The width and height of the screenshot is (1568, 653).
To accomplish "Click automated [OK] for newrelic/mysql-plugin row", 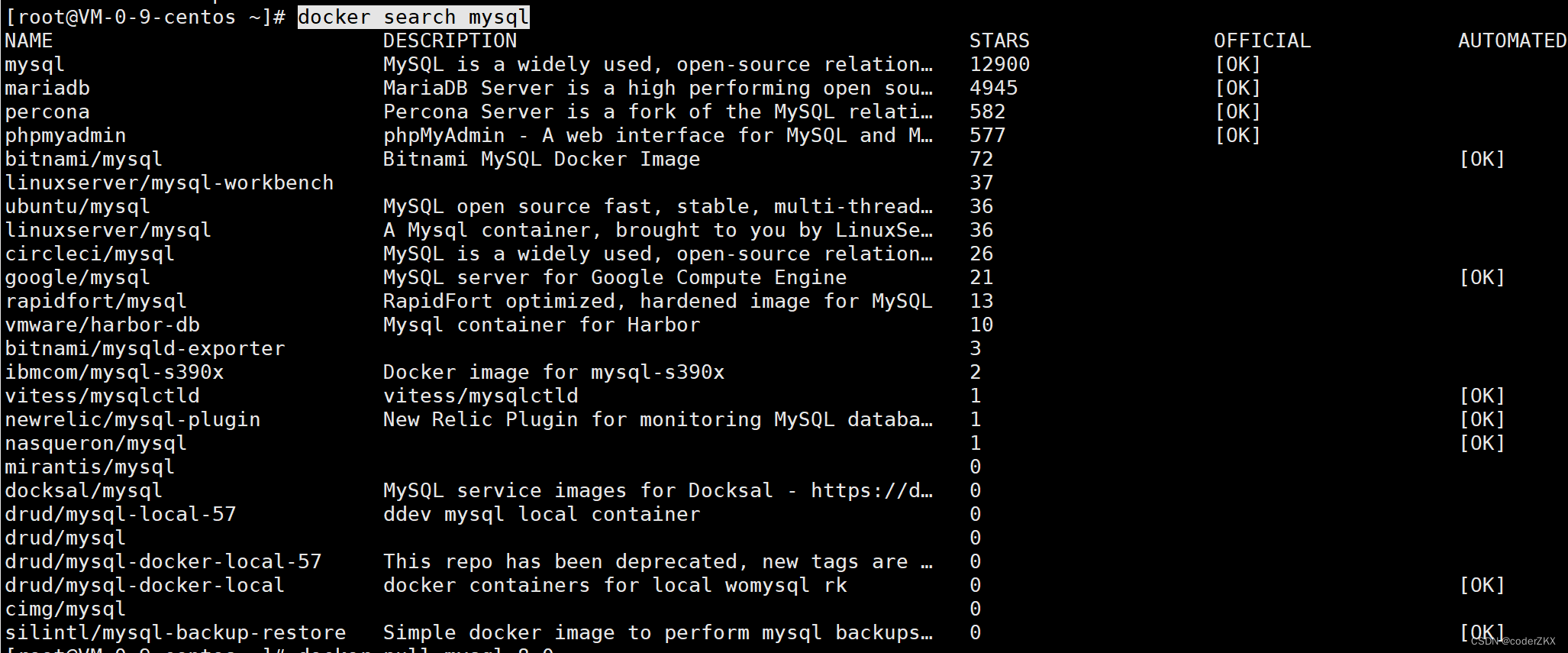I will coord(1482,419).
